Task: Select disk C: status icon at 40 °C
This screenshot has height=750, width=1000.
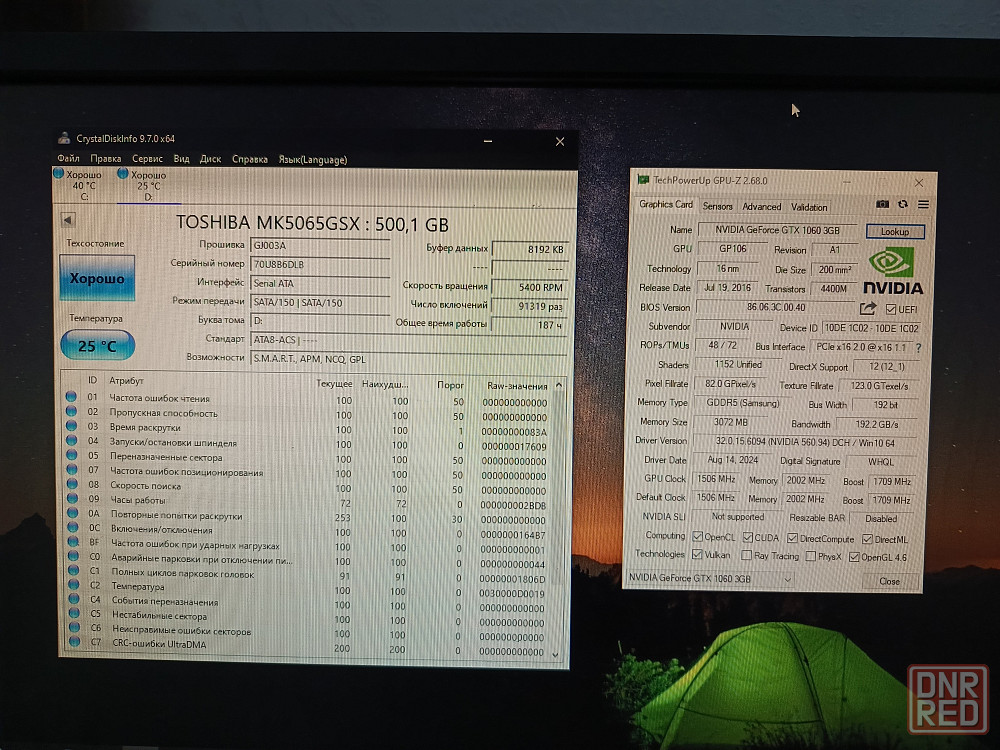Action: tap(57, 174)
